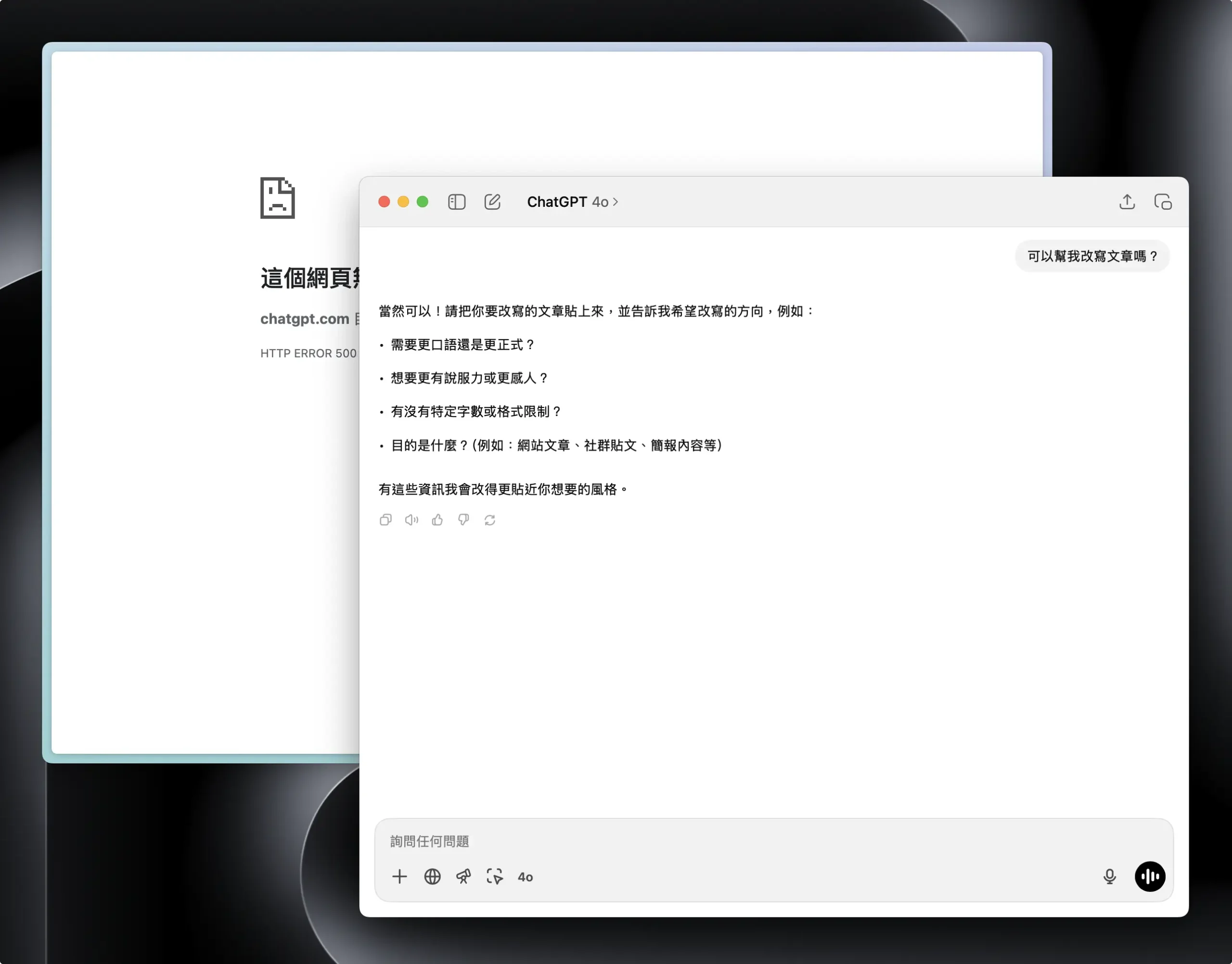Click the telescope deep research icon
The height and width of the screenshot is (964, 1232).
click(463, 876)
